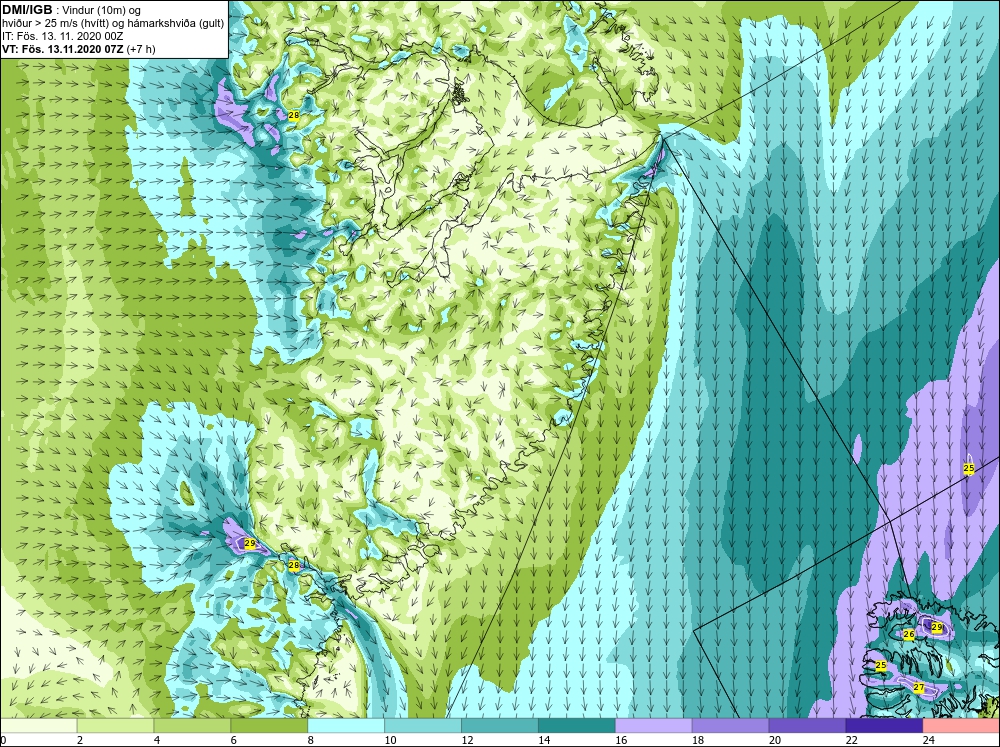The width and height of the screenshot is (1000, 747).
Task: Pick the 8–10 m/s pale cyan legend swatch
Action: [346, 726]
